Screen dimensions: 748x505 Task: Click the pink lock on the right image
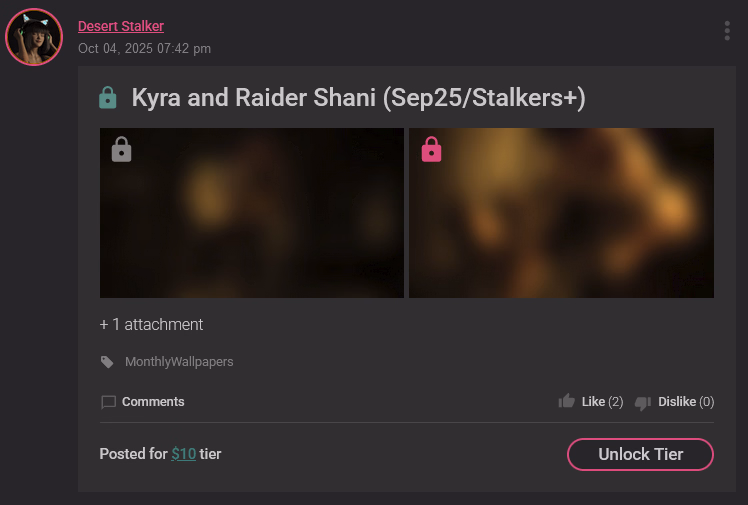(431, 150)
